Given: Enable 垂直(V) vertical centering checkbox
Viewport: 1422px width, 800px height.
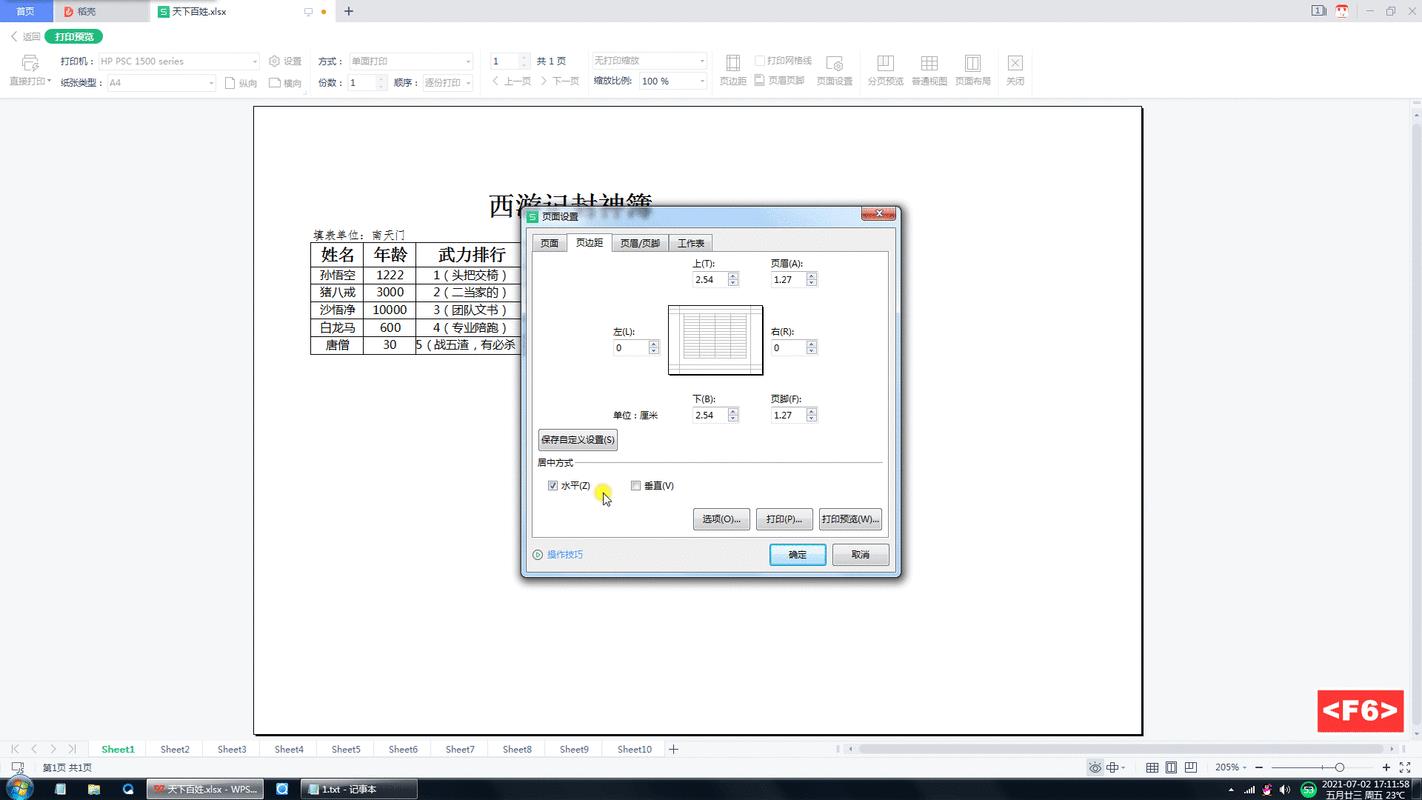Looking at the screenshot, I should 636,486.
